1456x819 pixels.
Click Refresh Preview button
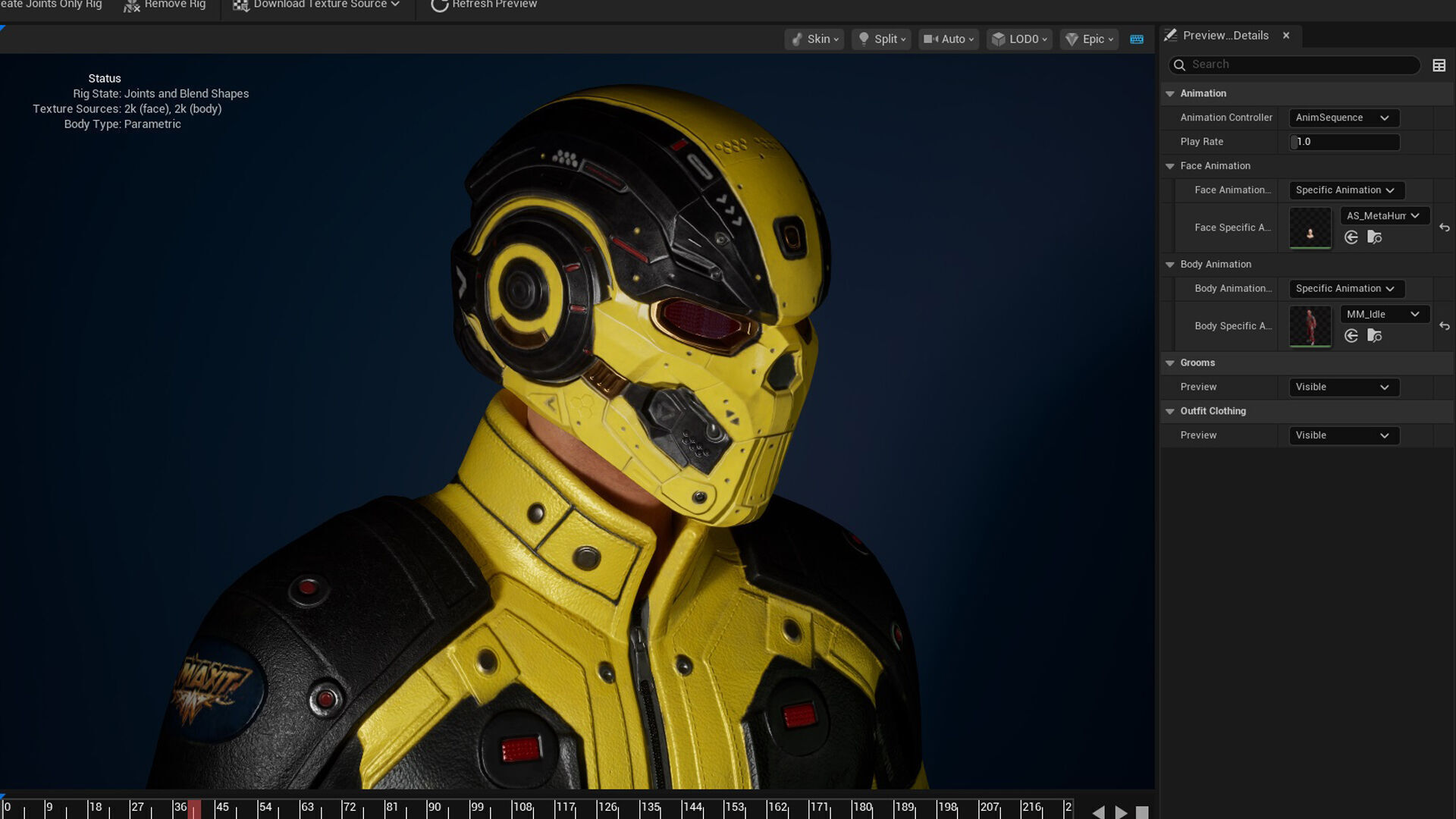pyautogui.click(x=484, y=5)
